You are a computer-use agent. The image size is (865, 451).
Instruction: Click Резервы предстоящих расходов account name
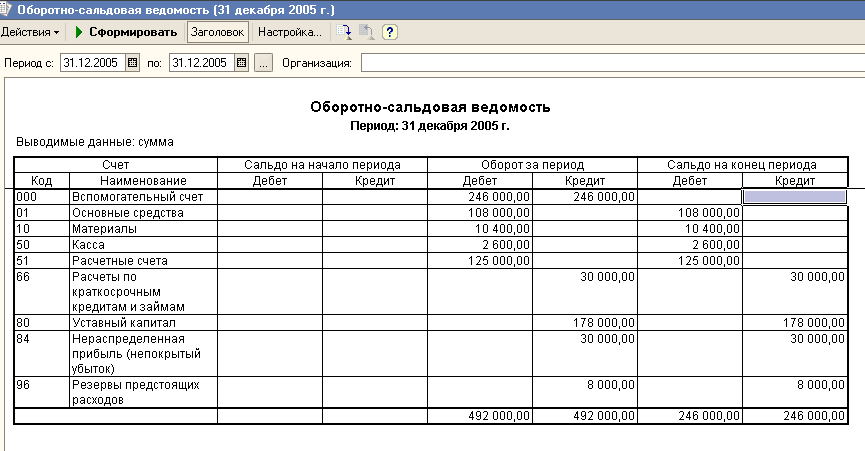[136, 392]
